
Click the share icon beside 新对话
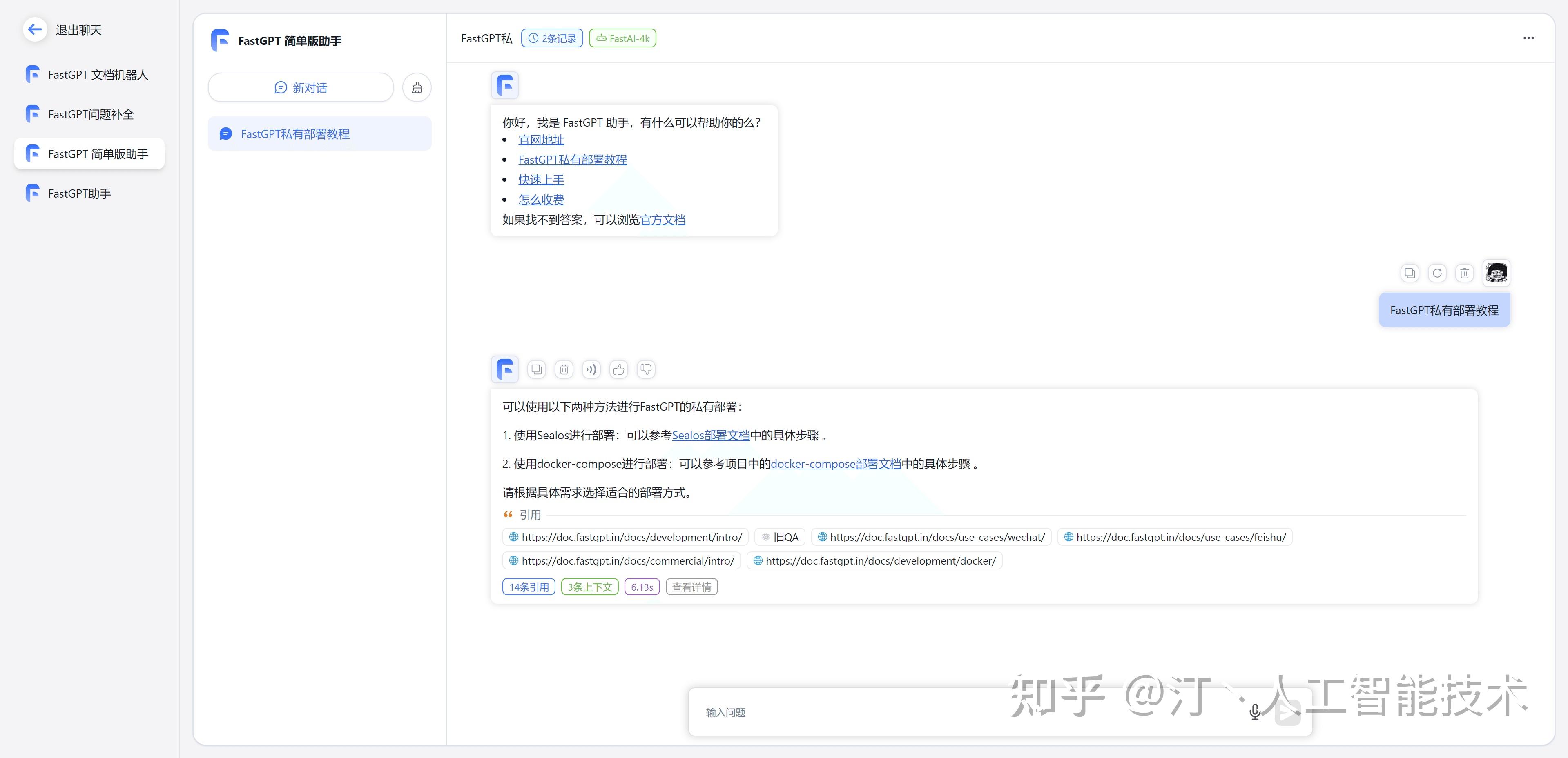(416, 87)
